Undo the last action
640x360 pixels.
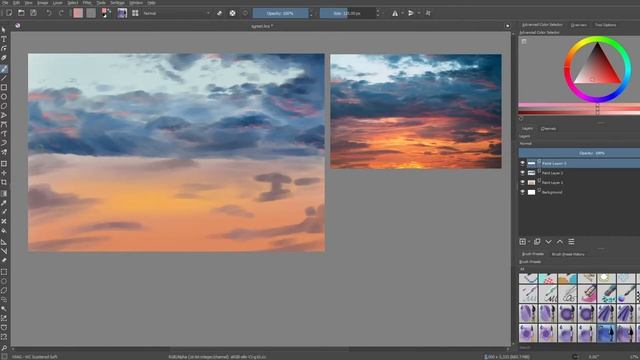pyautogui.click(x=49, y=13)
